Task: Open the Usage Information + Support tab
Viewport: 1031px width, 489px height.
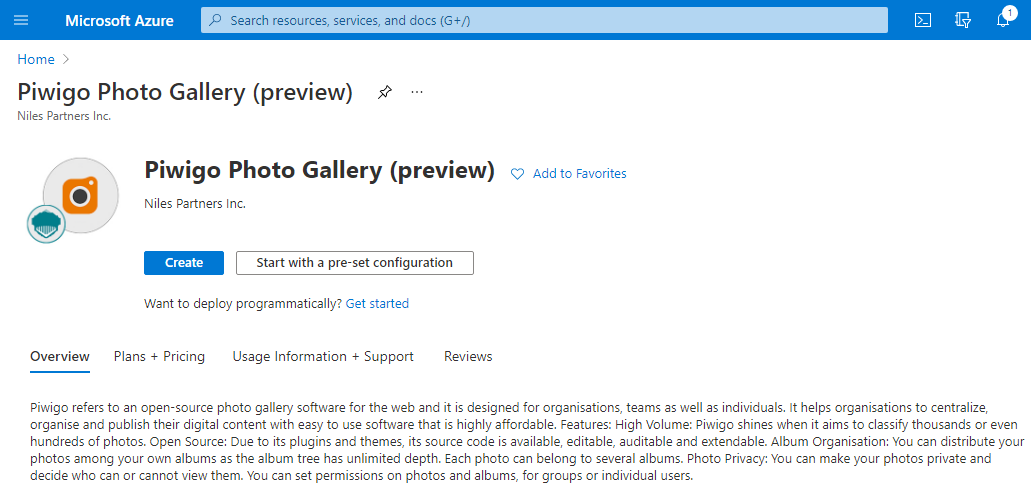Action: (323, 356)
